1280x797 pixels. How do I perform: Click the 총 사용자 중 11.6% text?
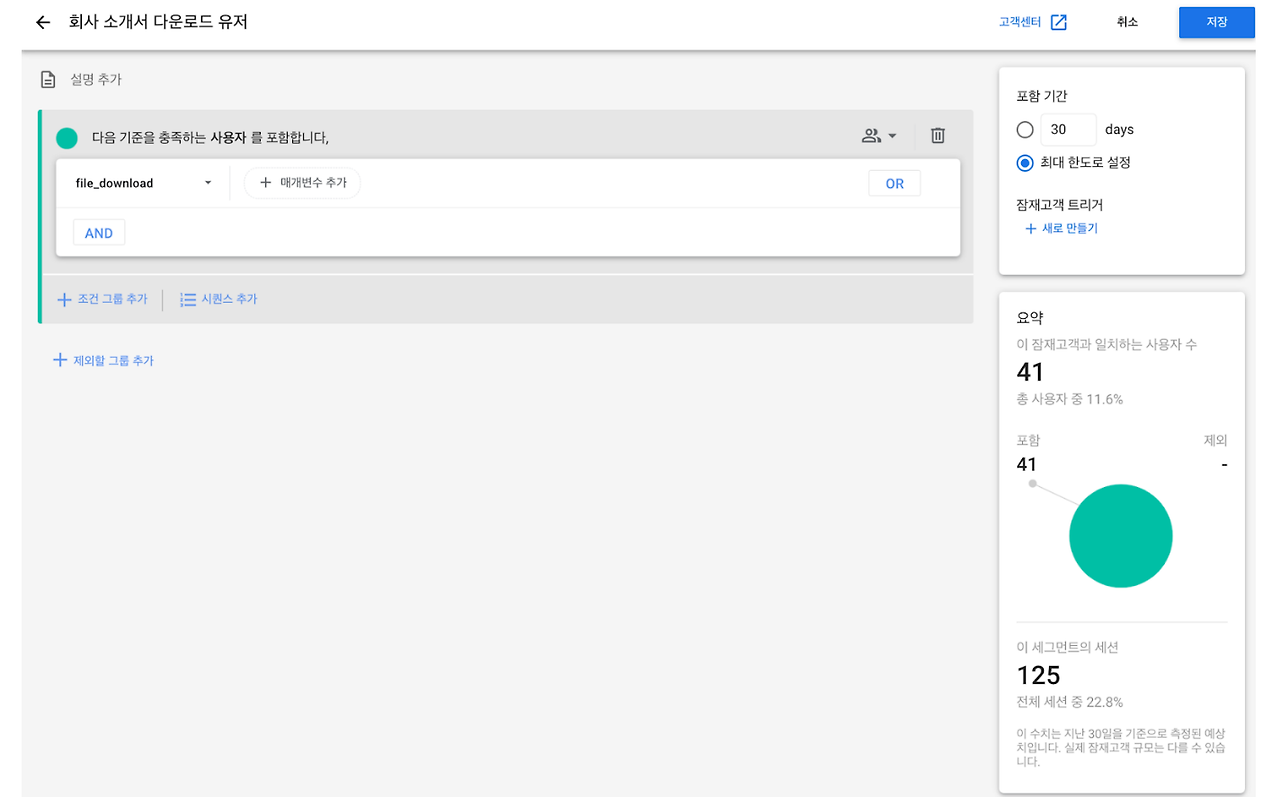click(1069, 399)
